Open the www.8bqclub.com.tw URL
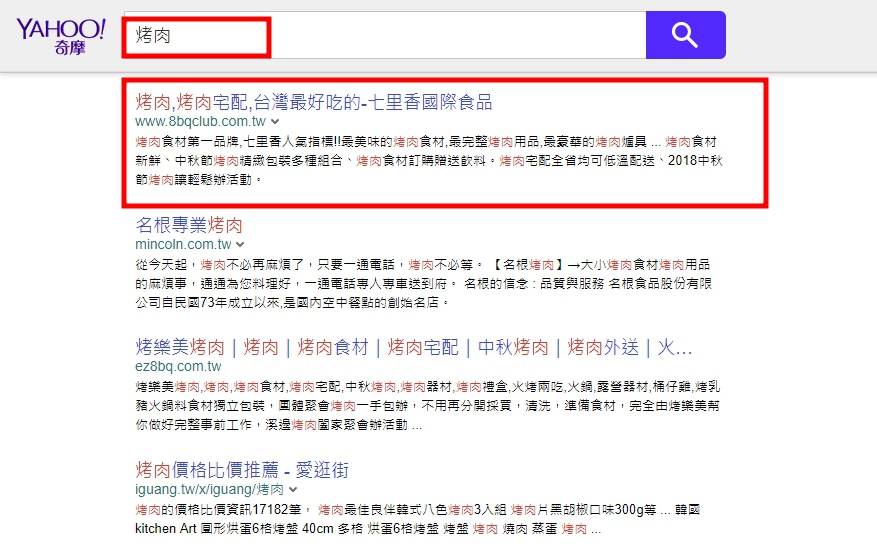Image resolution: width=877 pixels, height=554 pixels. pos(200,121)
